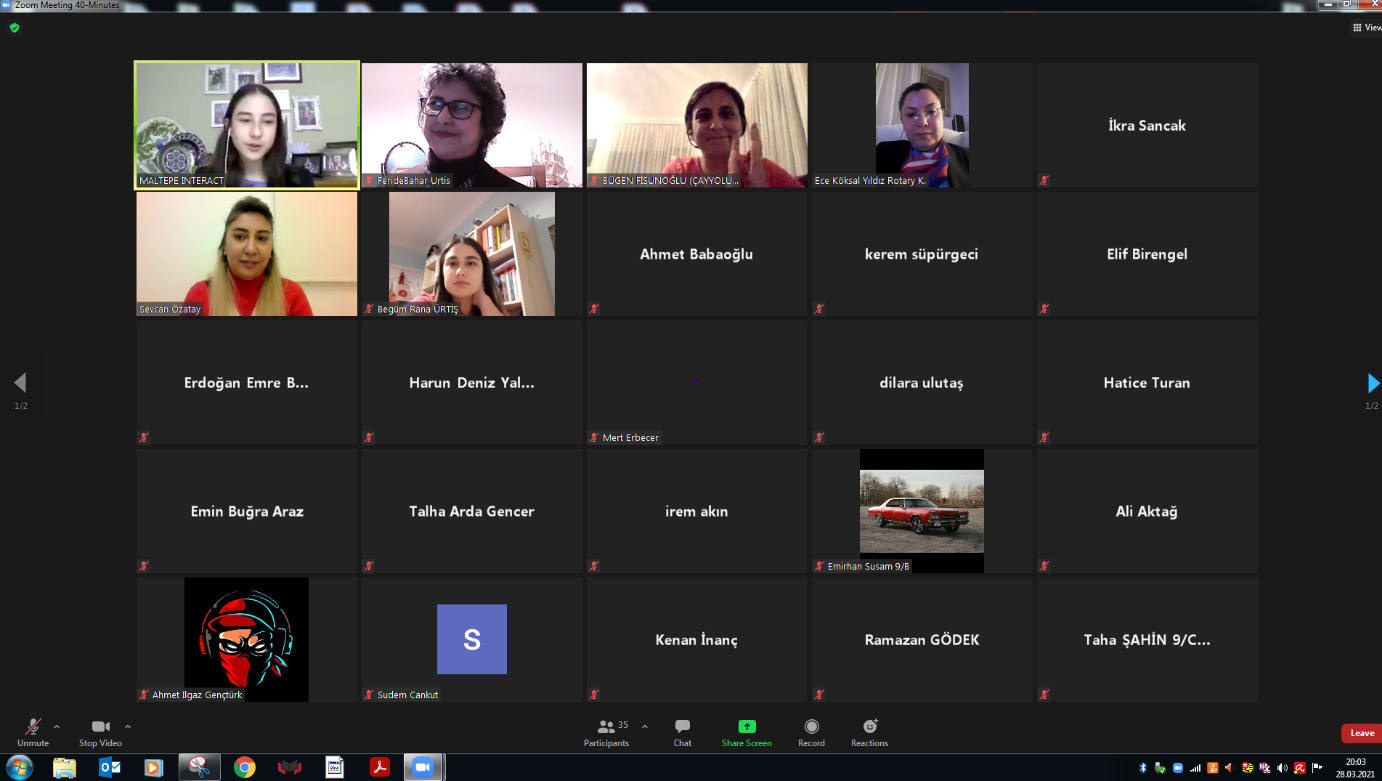Click Hatice Turan participant name
The height and width of the screenshot is (781, 1382).
coord(1147,383)
